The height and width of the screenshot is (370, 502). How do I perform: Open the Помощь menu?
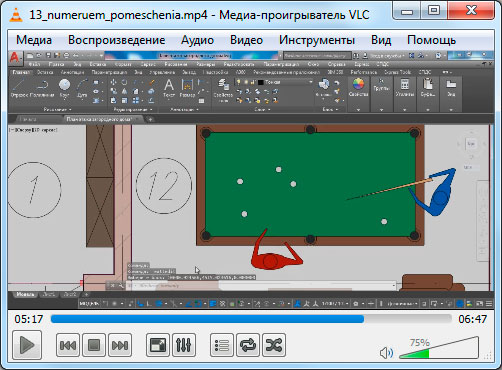[x=431, y=40]
